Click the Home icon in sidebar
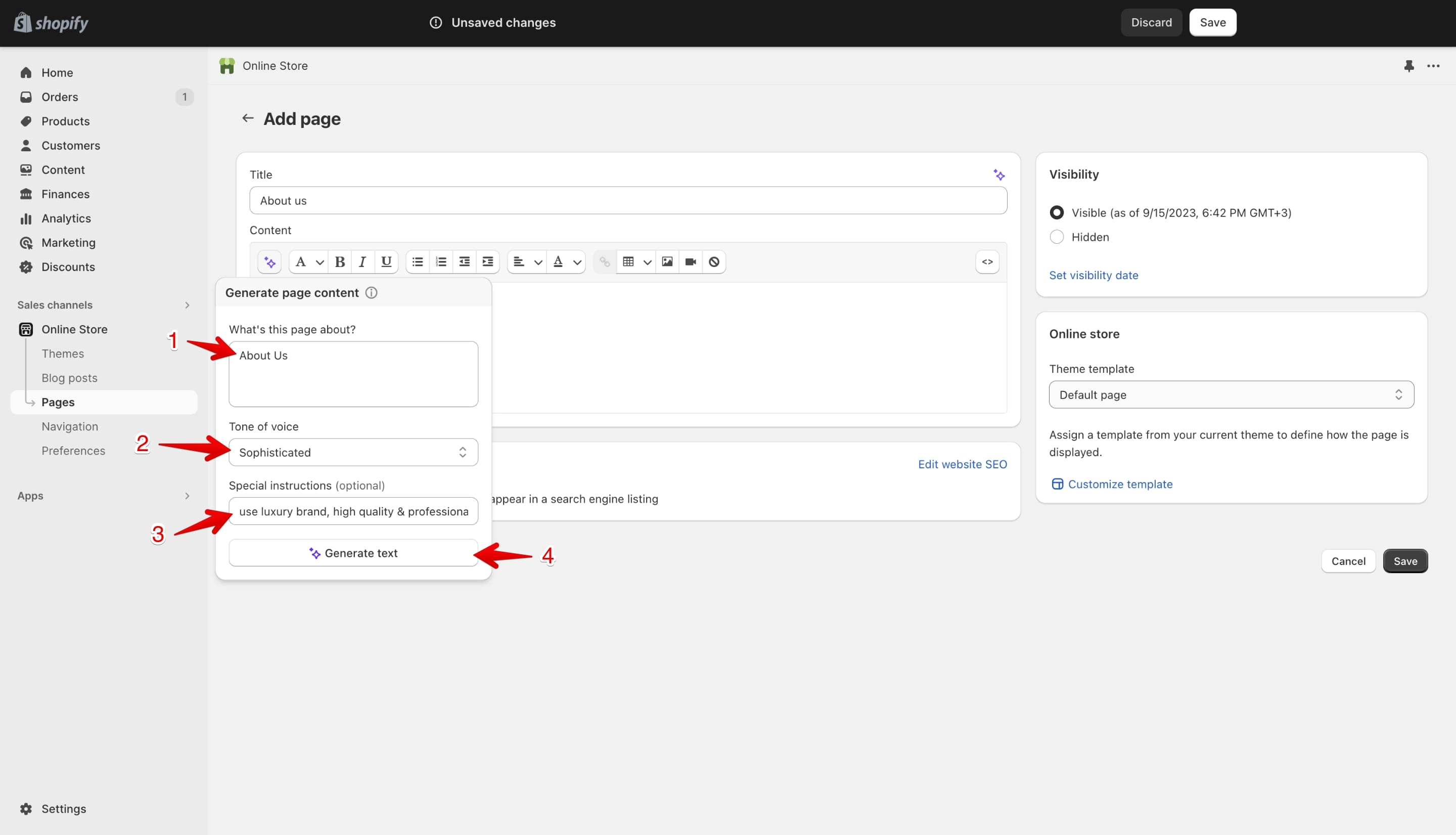Image resolution: width=1456 pixels, height=835 pixels. click(x=26, y=73)
